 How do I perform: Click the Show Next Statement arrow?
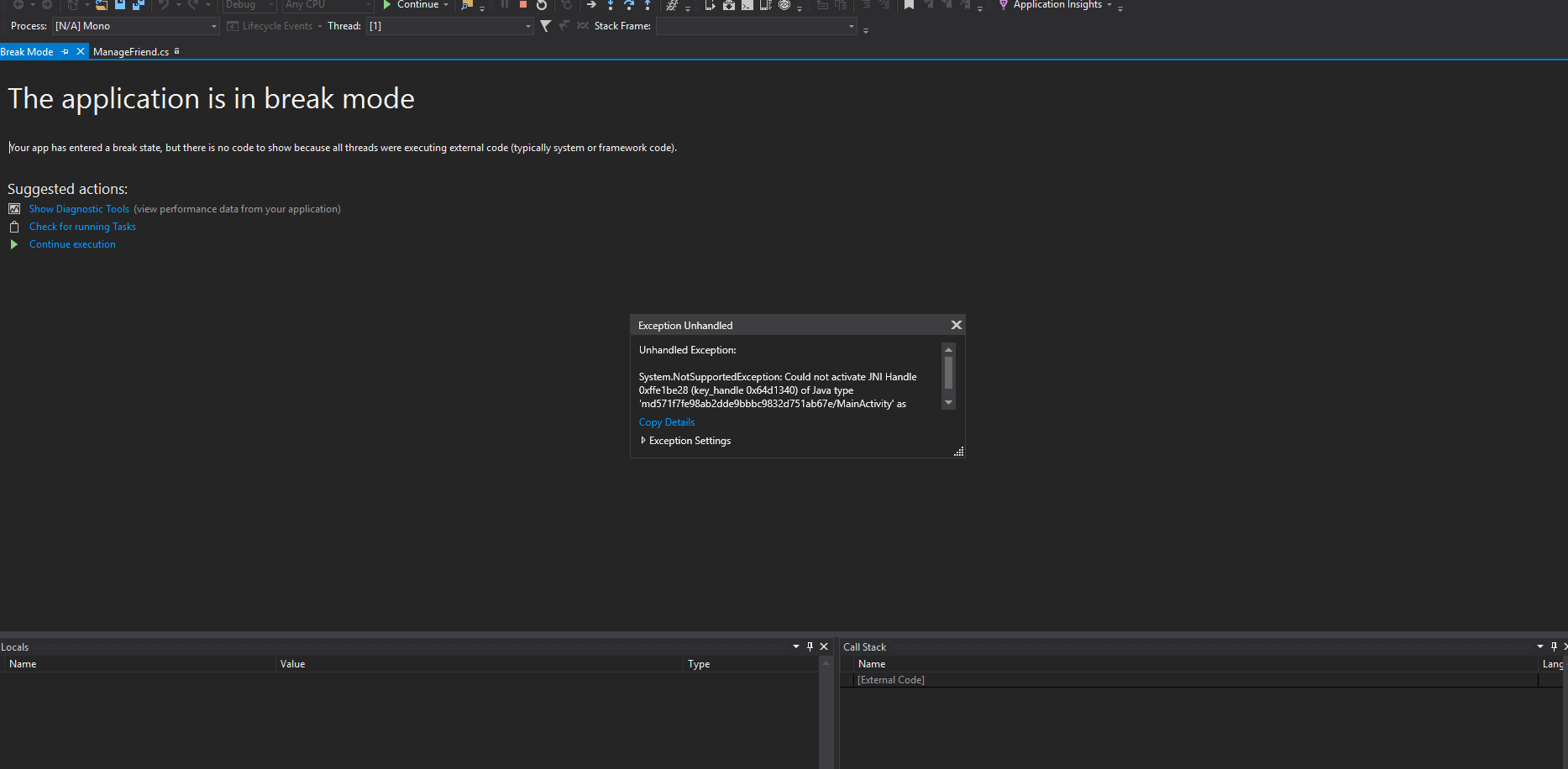591,4
